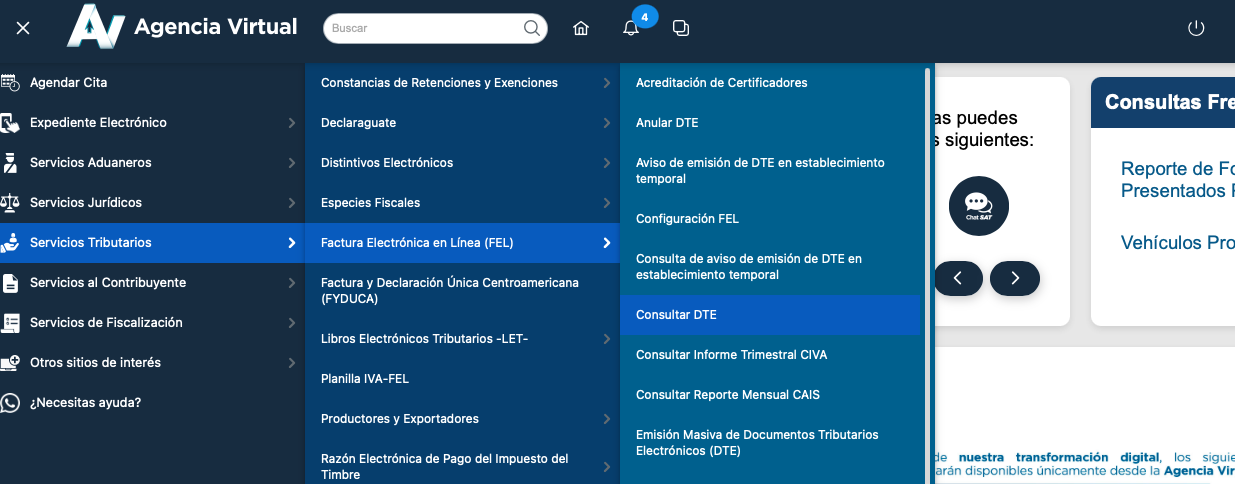Close the side menu with X icon
The image size is (1235, 484).
coord(23,28)
